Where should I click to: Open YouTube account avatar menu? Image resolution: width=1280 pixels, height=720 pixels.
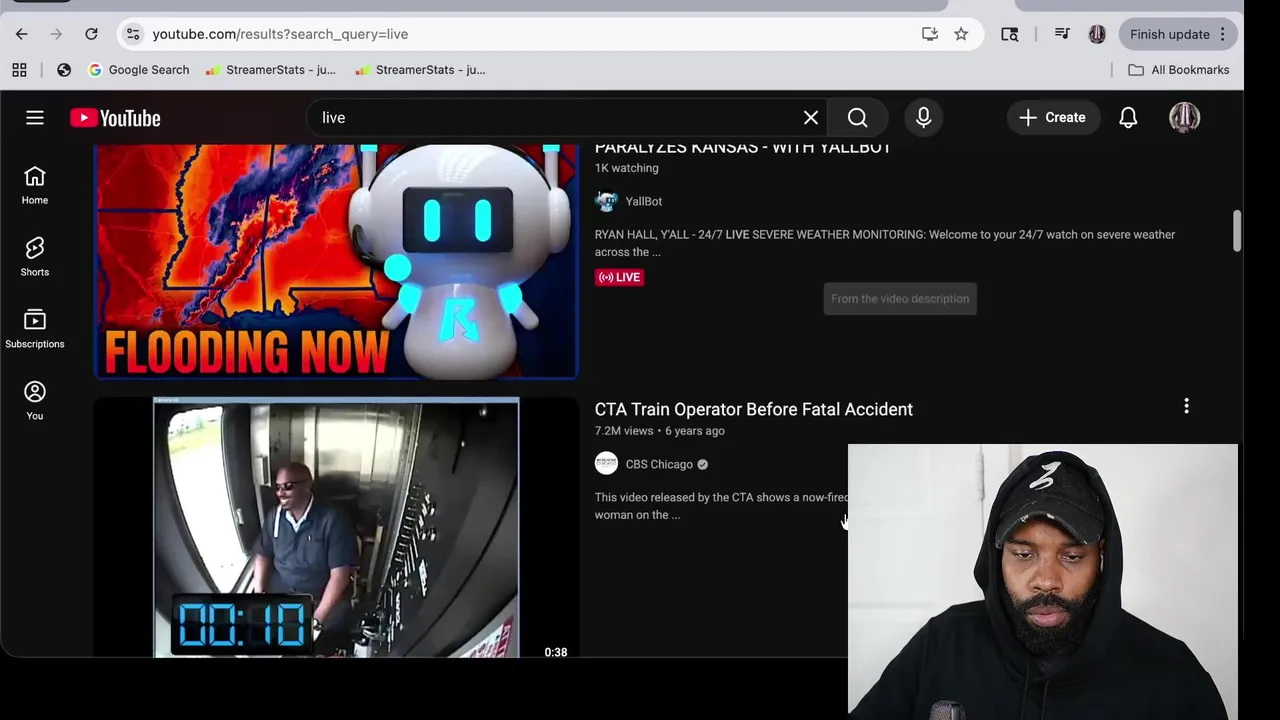(x=1185, y=118)
